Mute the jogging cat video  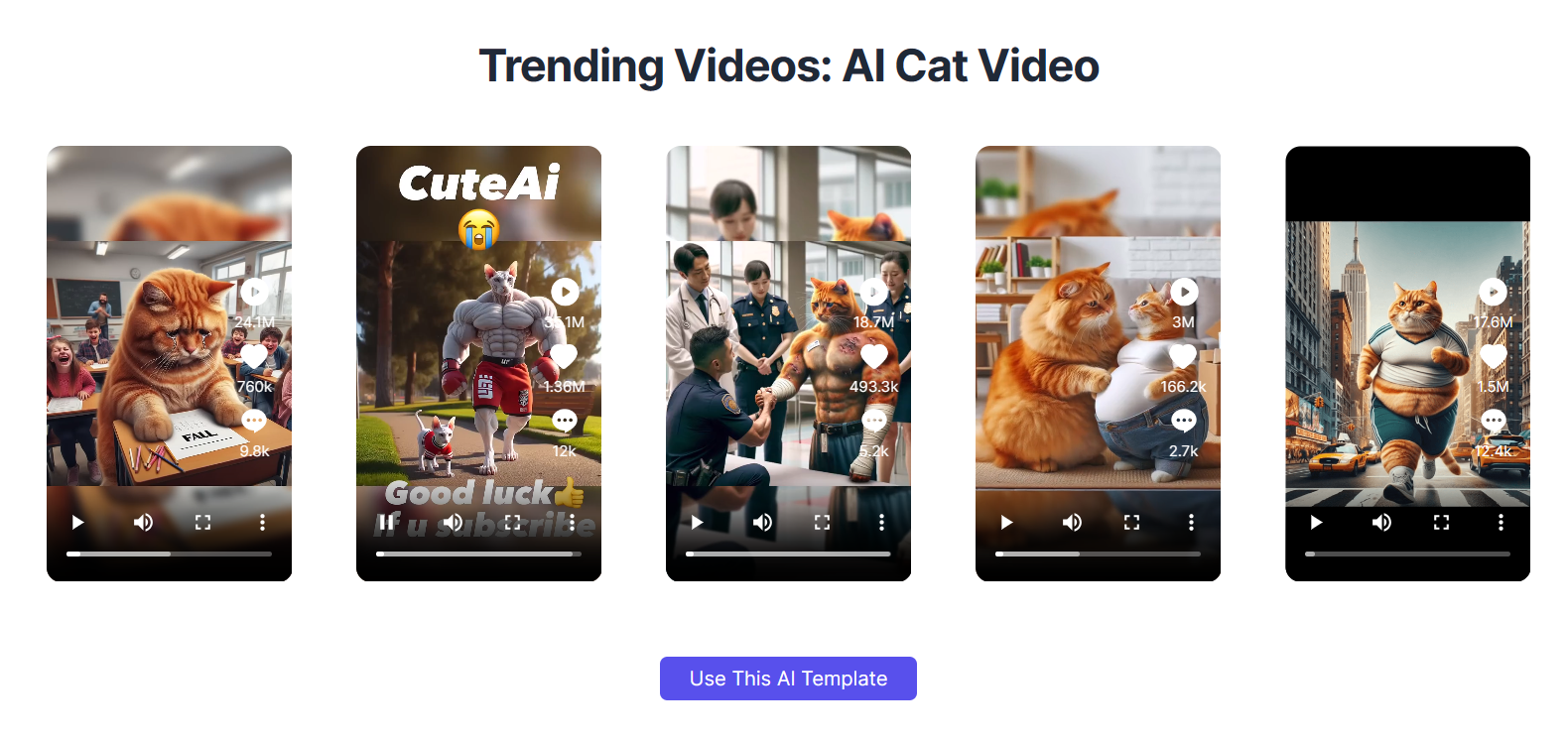(1381, 522)
